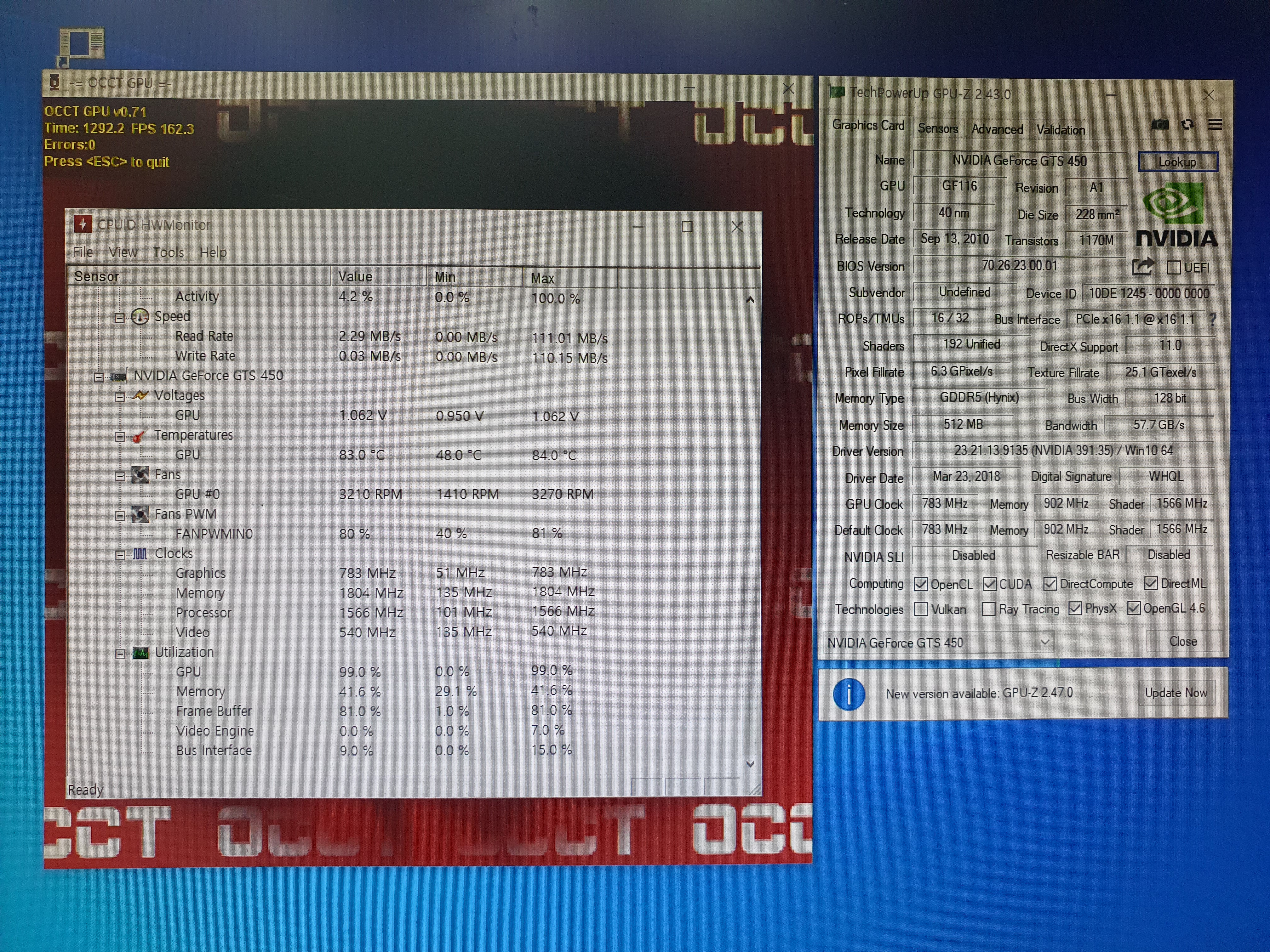Click the scroll up arrow in HWMonitor
Image resolution: width=1270 pixels, height=952 pixels.
(x=750, y=300)
